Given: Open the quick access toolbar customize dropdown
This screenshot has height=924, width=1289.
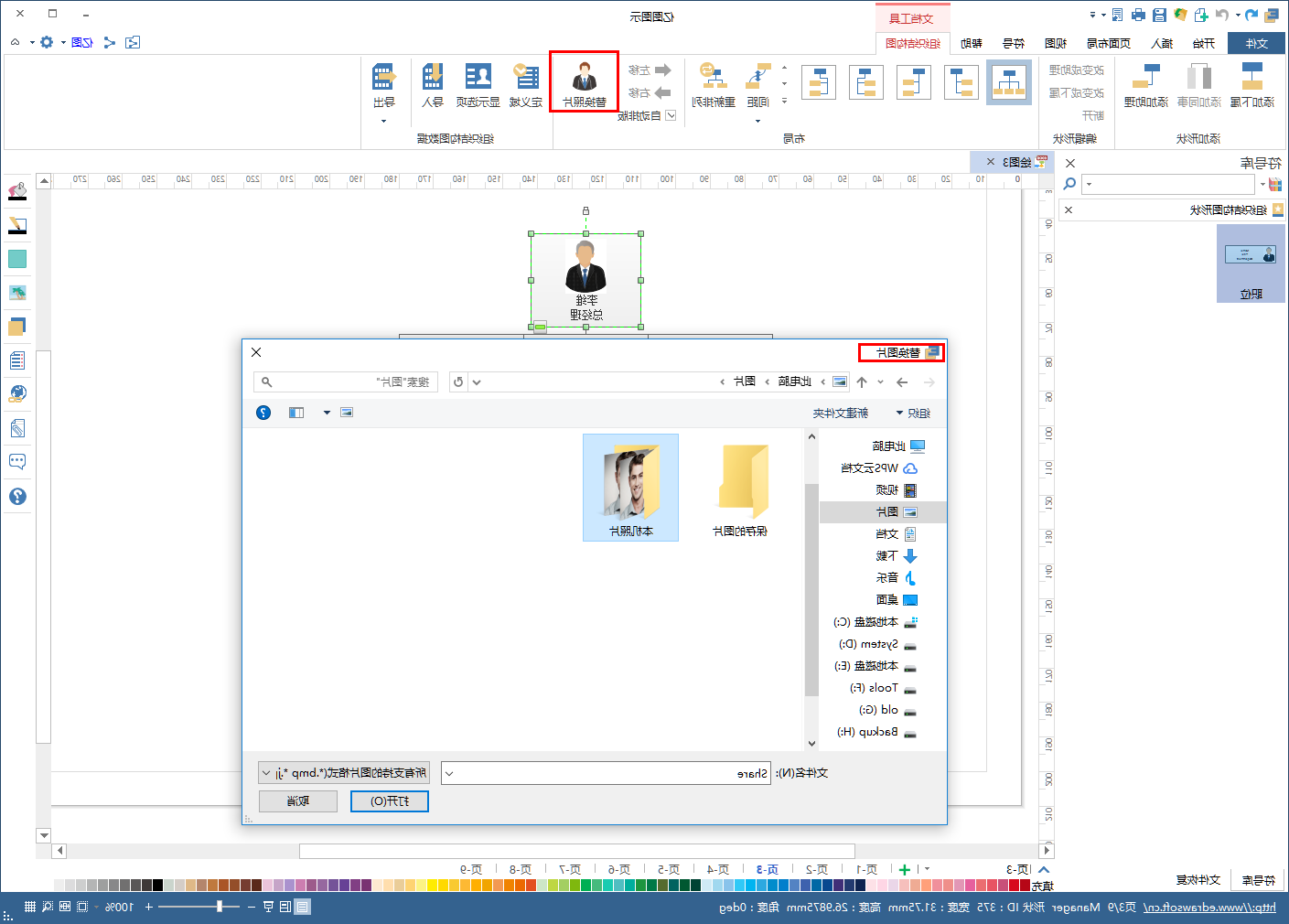Looking at the screenshot, I should (1093, 16).
